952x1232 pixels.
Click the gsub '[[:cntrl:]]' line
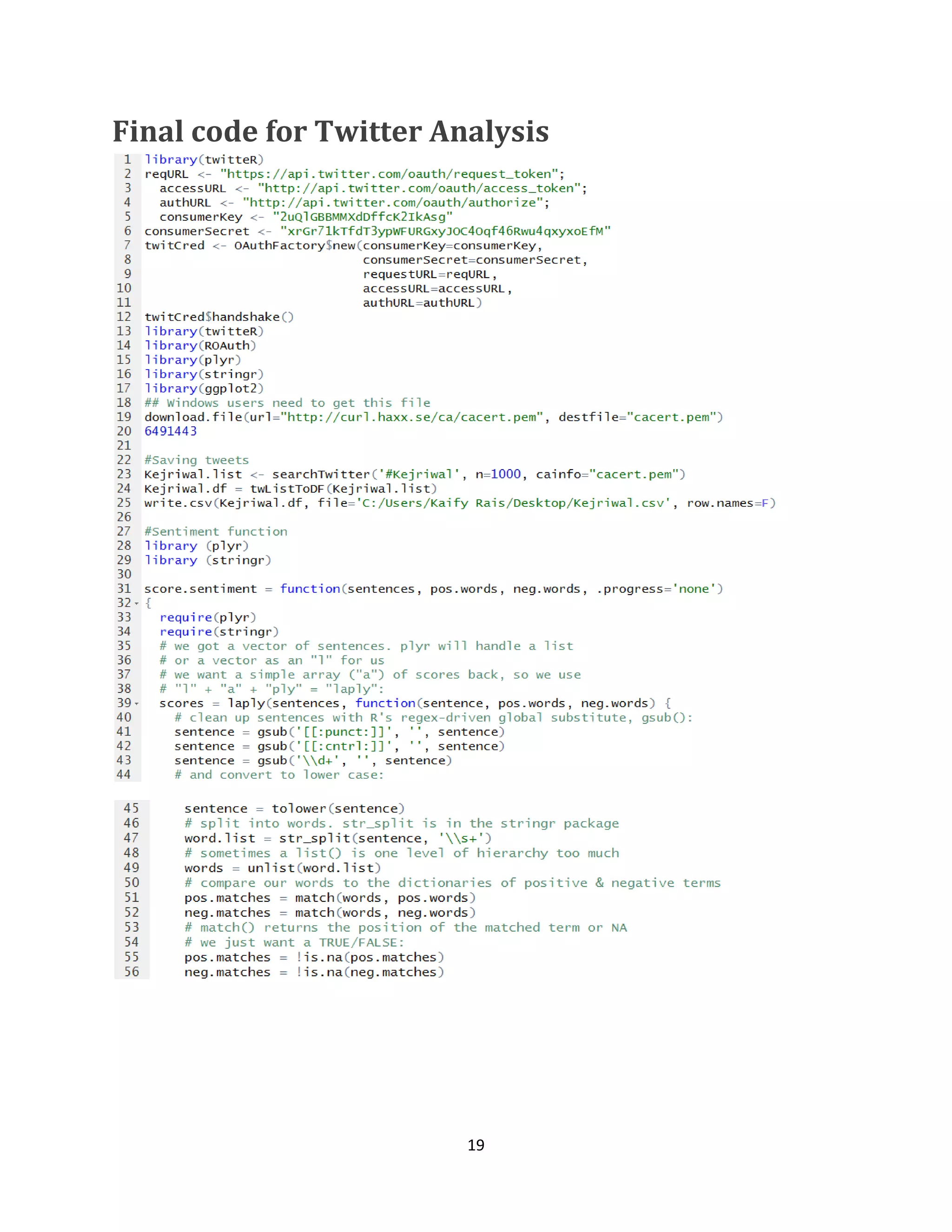point(339,746)
